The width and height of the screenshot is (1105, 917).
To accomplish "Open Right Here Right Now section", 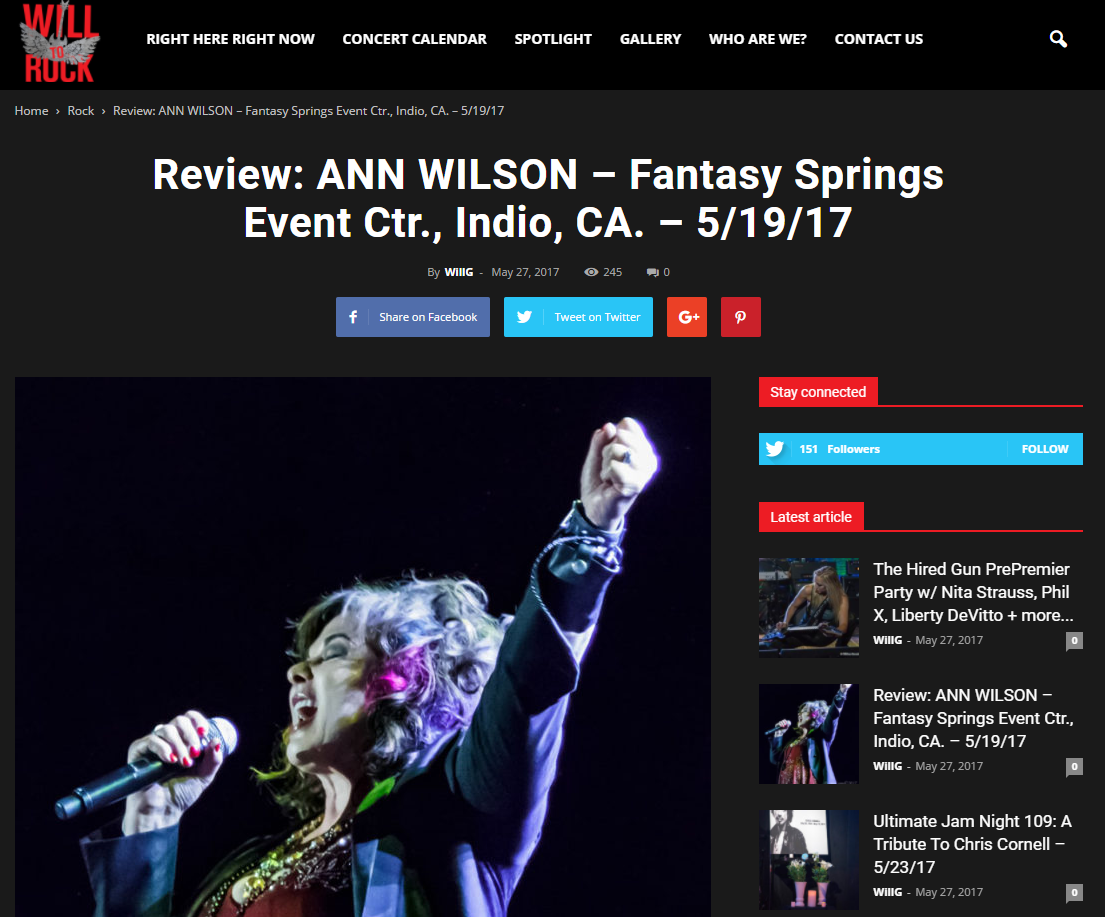I will tap(230, 39).
